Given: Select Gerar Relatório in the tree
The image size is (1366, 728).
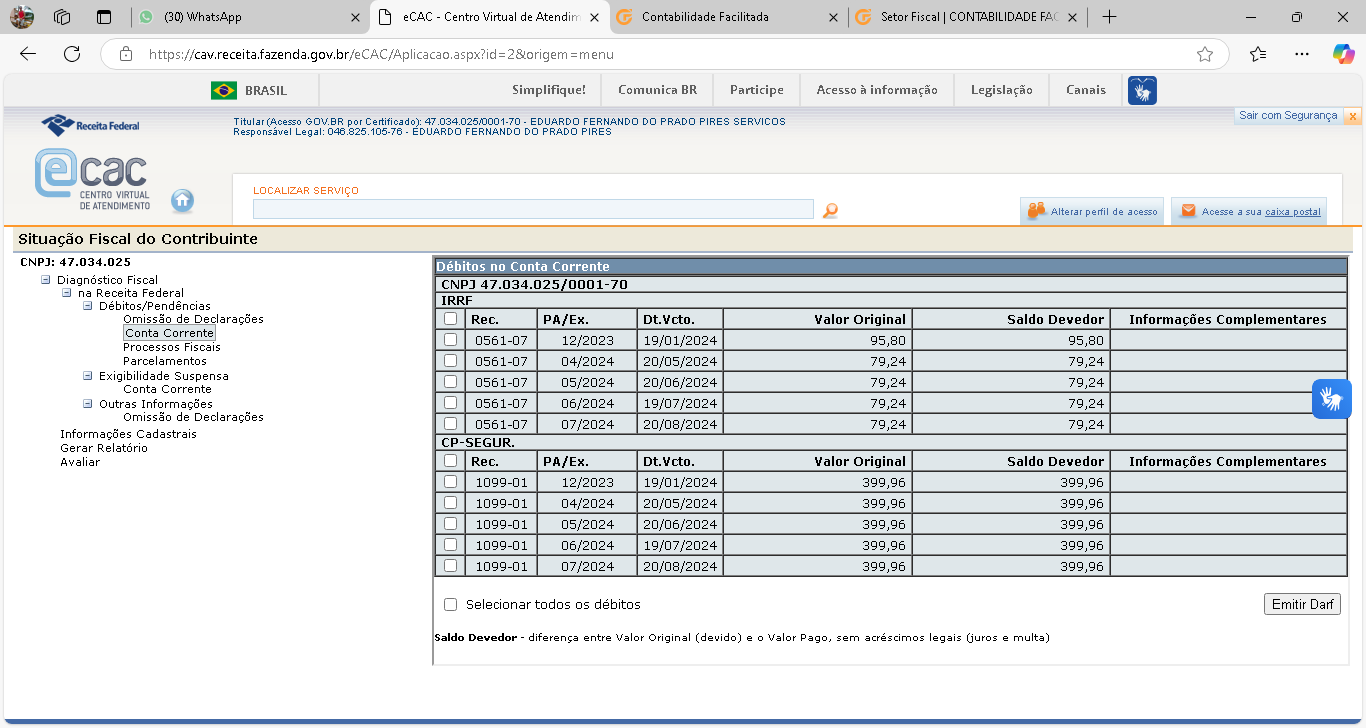Looking at the screenshot, I should pos(104,448).
